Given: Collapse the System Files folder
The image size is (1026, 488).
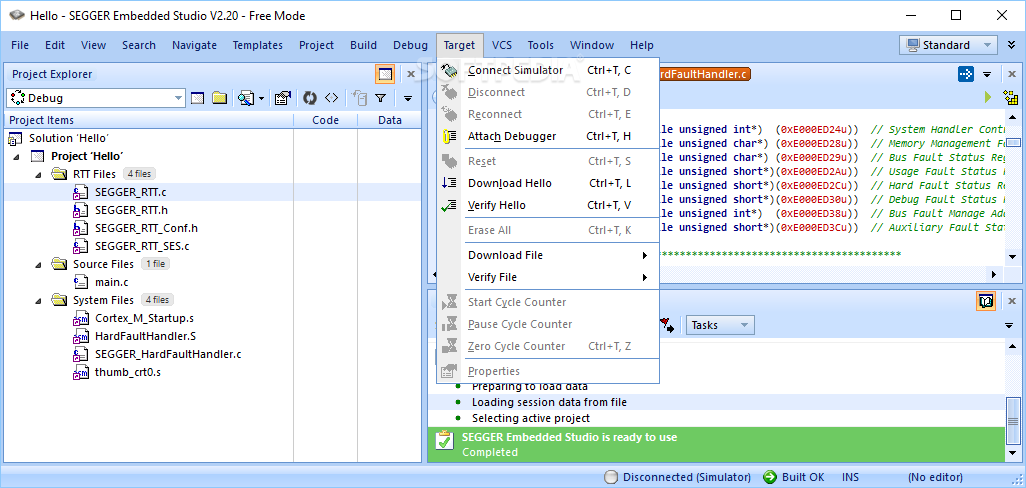Looking at the screenshot, I should tap(38, 300).
